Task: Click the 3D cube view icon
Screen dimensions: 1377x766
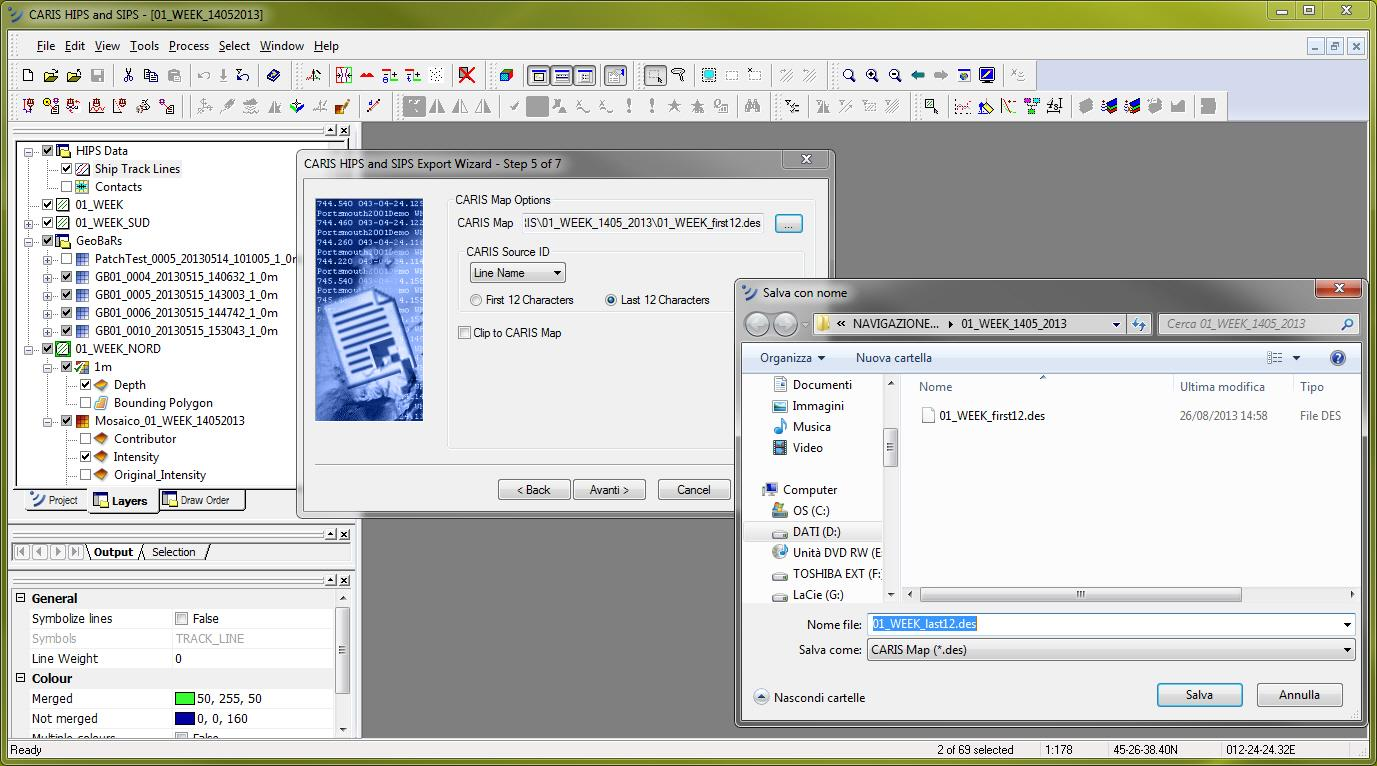Action: [506, 75]
